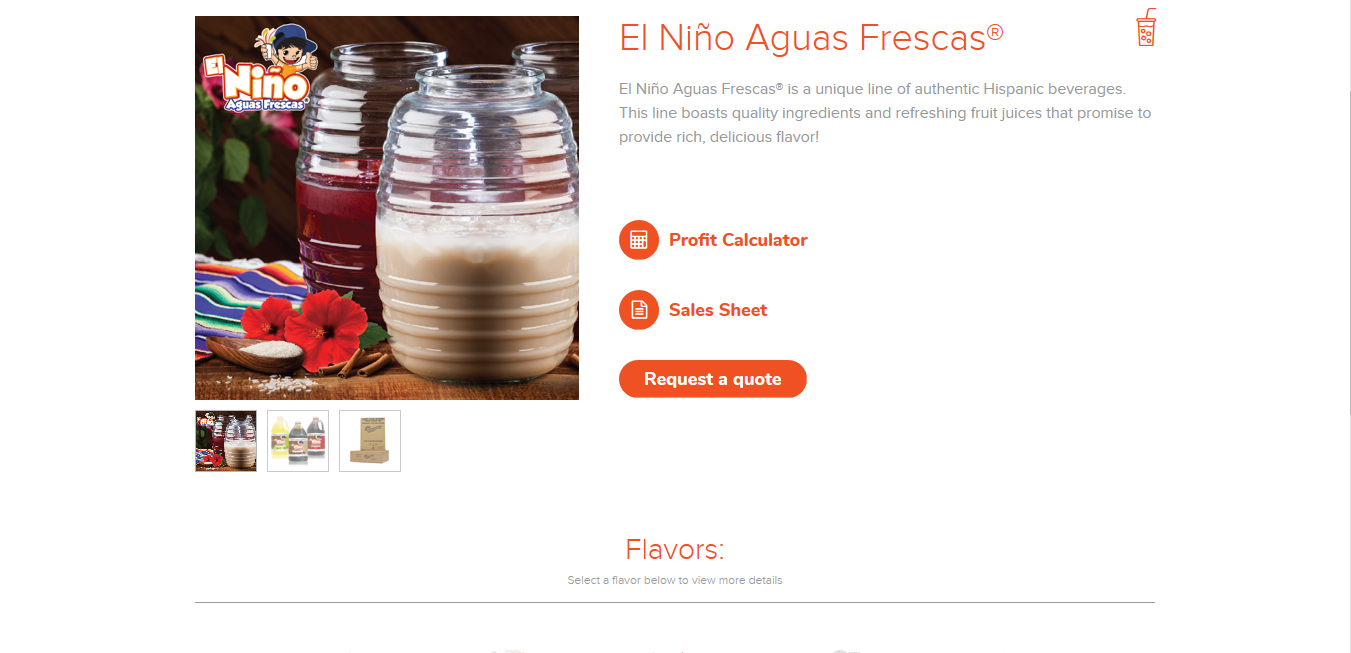The image size is (1351, 653).
Task: Click the orange drink cup icon
Action: (1146, 28)
